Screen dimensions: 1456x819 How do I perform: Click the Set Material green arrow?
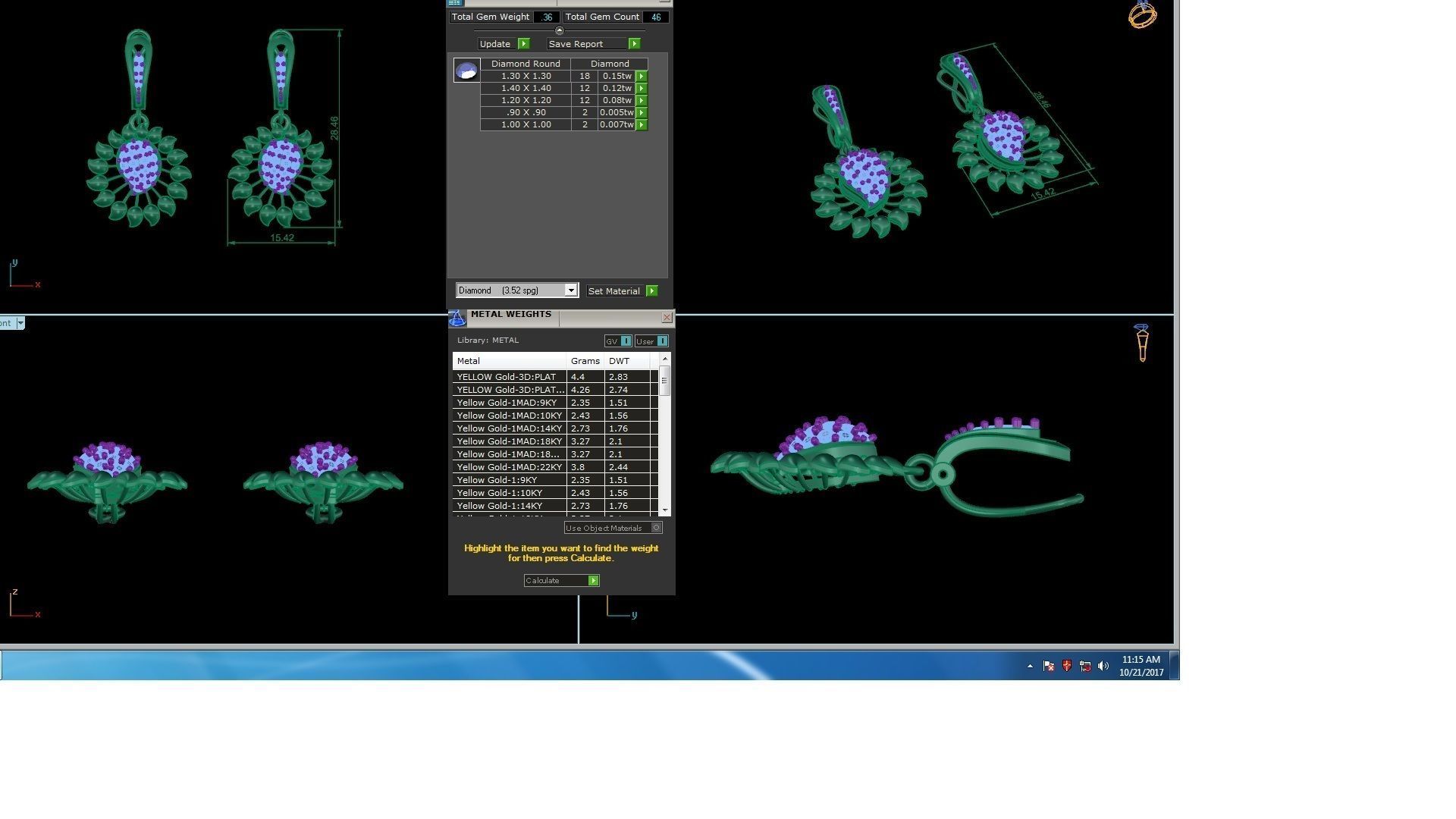(x=651, y=291)
